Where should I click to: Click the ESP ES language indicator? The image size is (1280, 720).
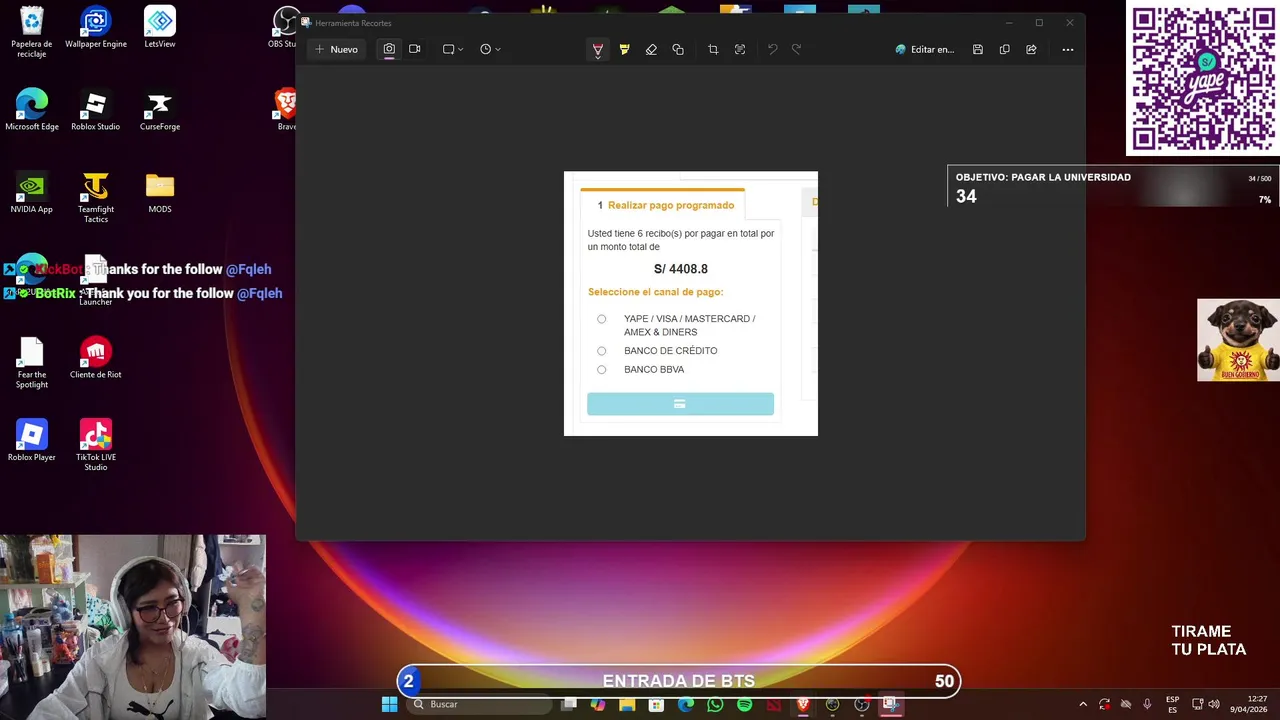tap(1172, 705)
